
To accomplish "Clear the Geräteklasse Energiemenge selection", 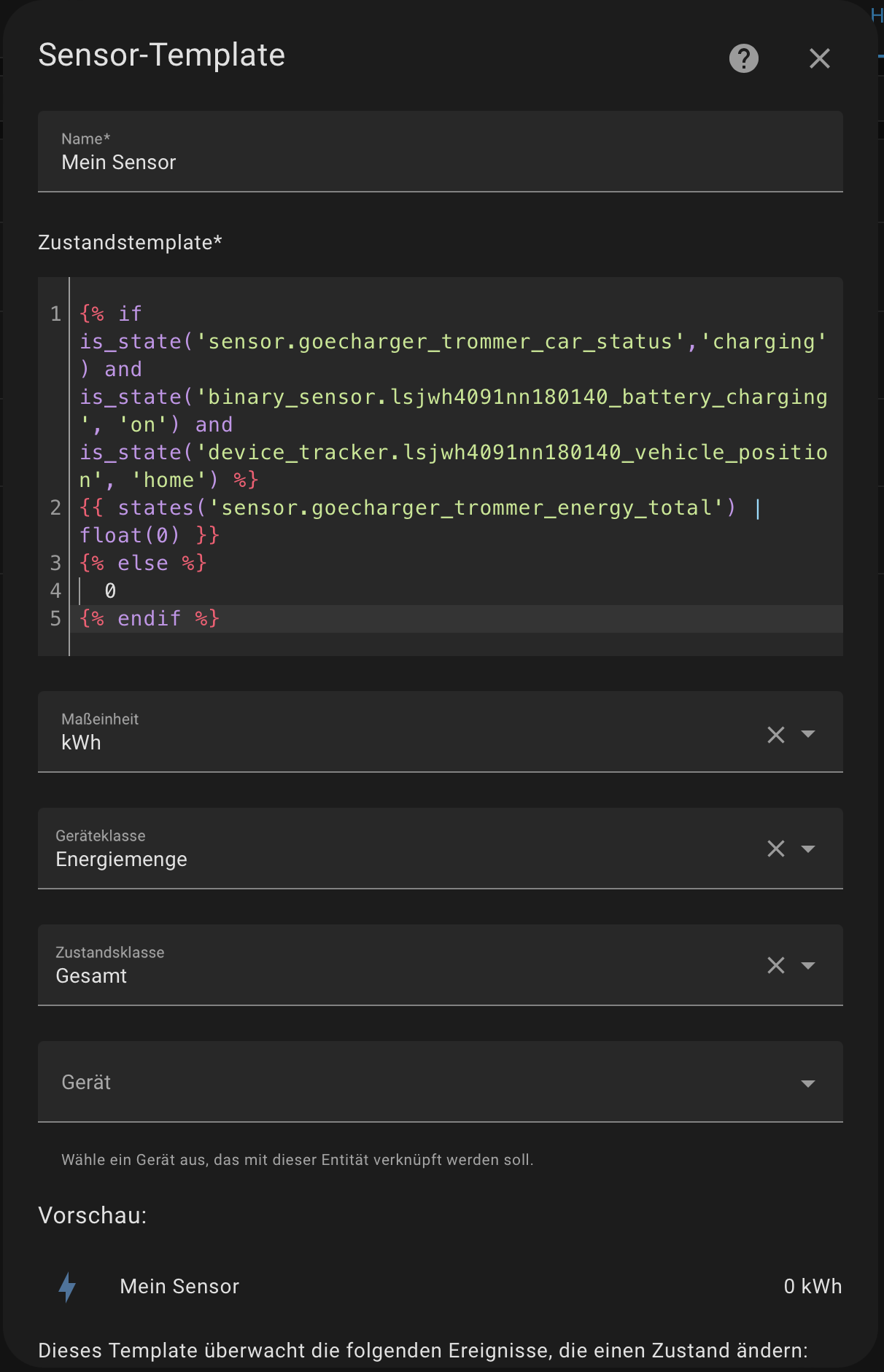I will click(x=776, y=849).
